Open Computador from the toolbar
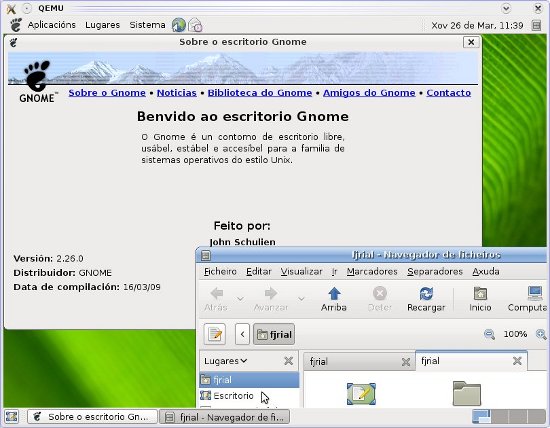Image resolution: width=550 pixels, height=428 pixels. pyautogui.click(x=527, y=299)
